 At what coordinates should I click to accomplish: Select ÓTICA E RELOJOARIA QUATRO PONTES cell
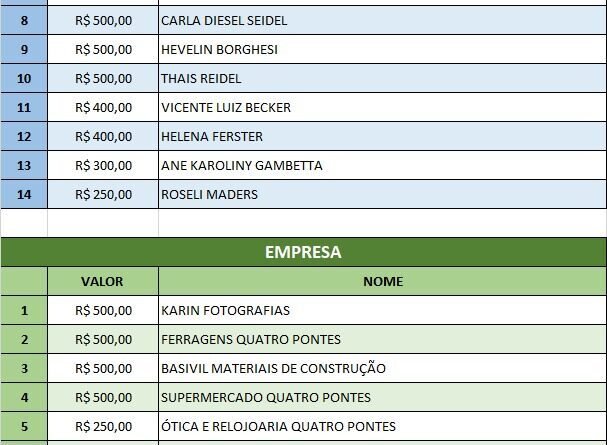pos(278,426)
